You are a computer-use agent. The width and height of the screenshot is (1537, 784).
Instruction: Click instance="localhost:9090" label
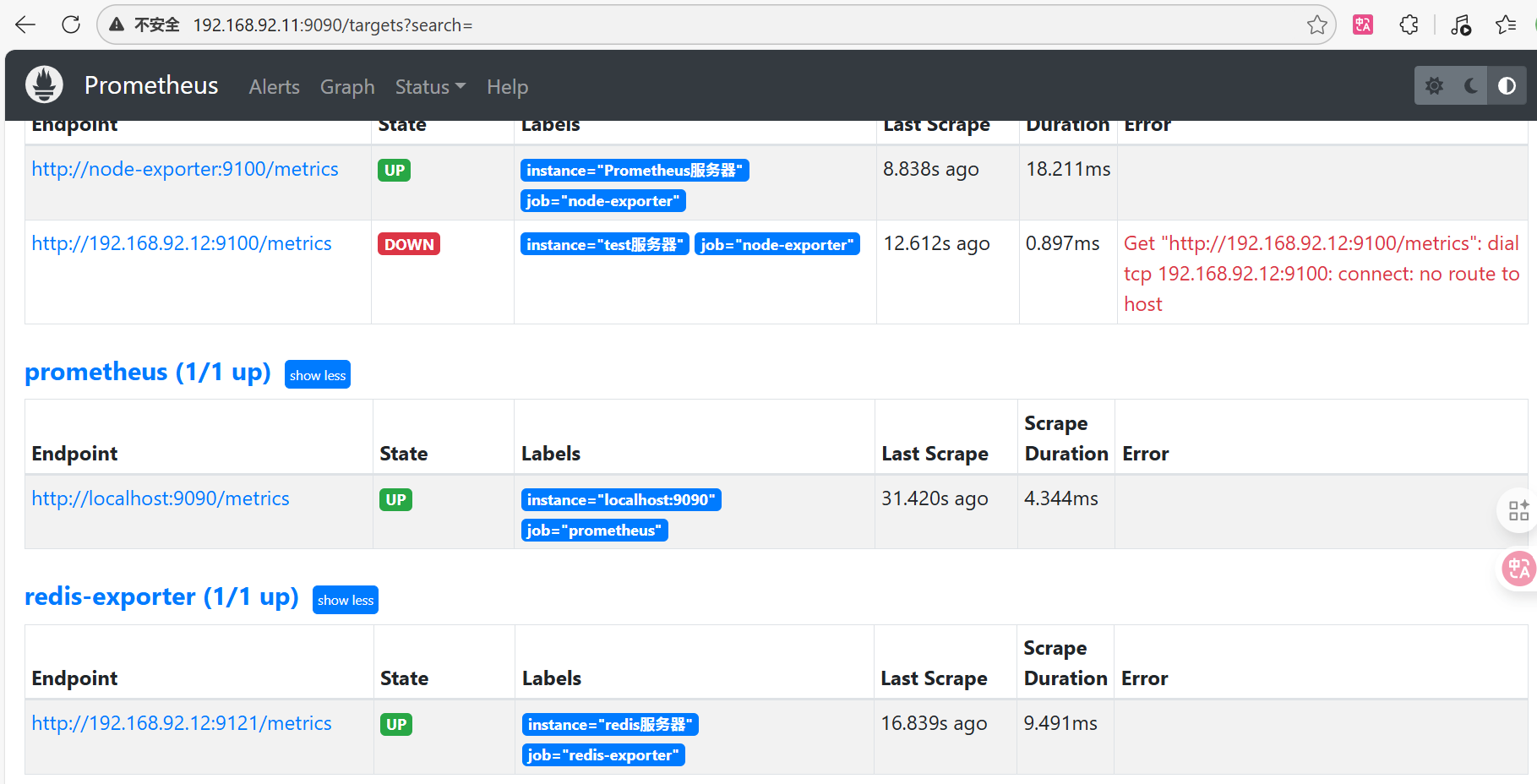(x=621, y=499)
